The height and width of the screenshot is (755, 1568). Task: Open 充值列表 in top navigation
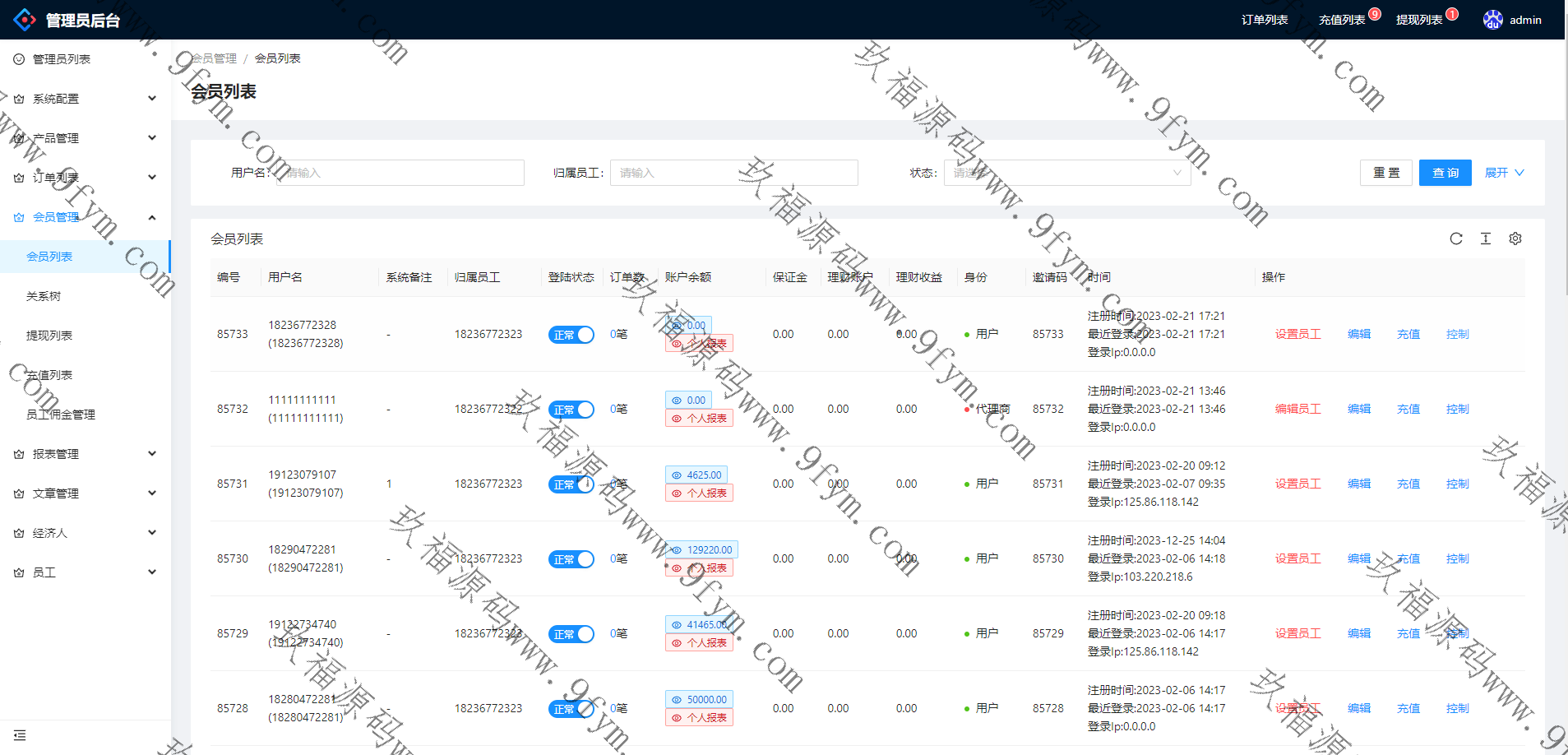1341,20
